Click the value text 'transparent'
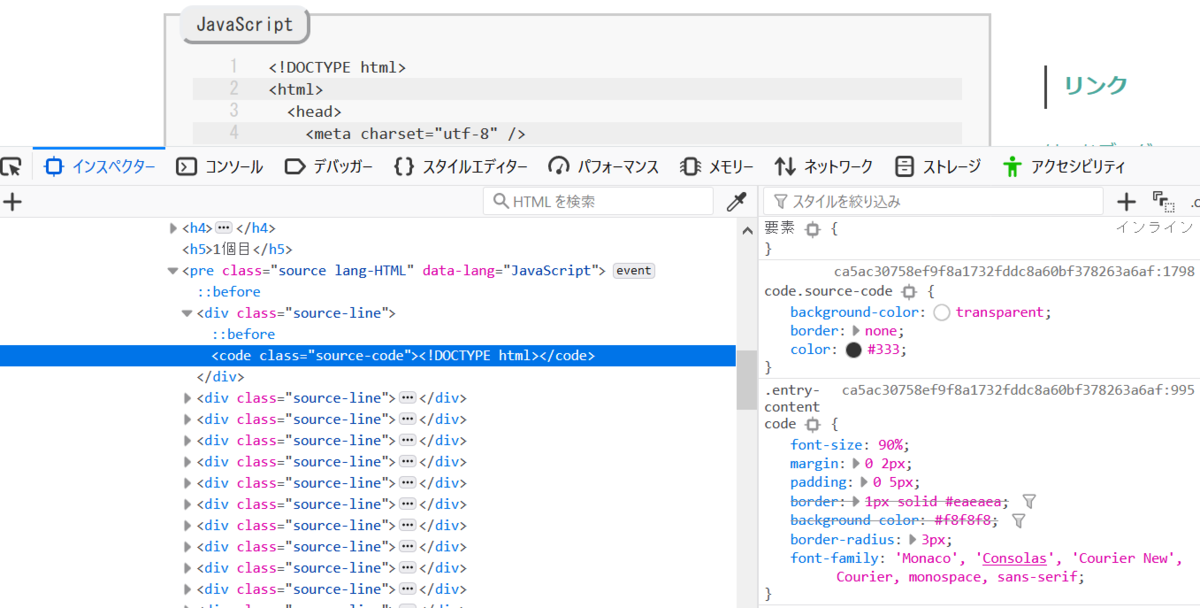The image size is (1200, 608). pos(1001,312)
